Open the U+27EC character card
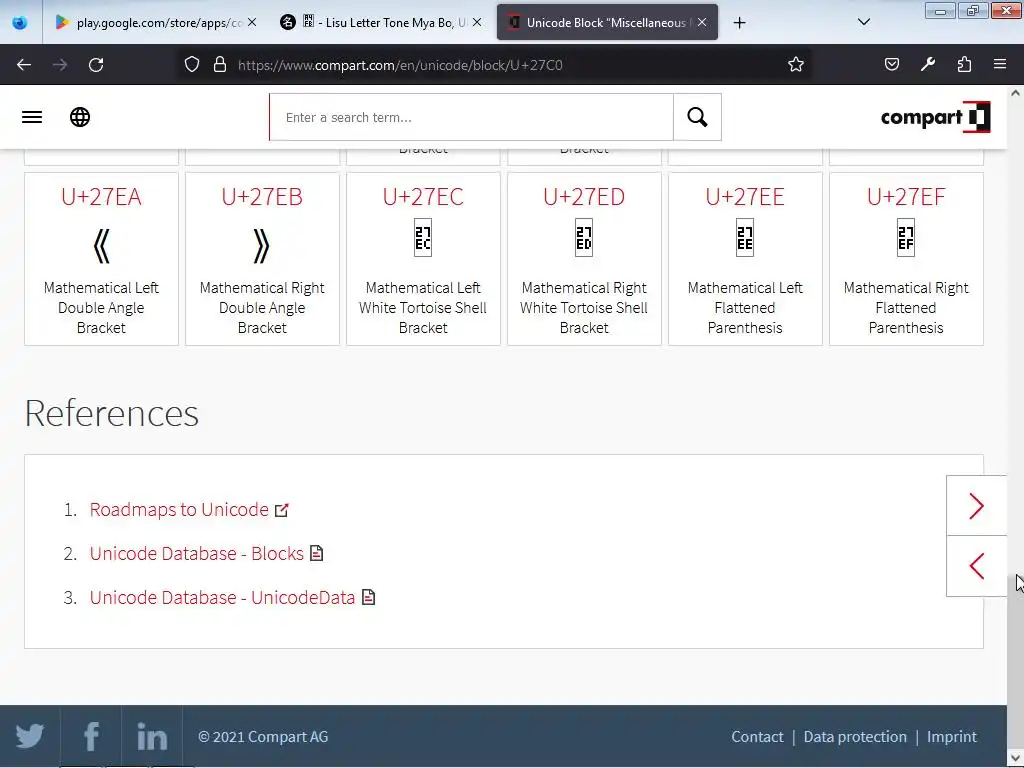This screenshot has height=768, width=1024. [423, 259]
